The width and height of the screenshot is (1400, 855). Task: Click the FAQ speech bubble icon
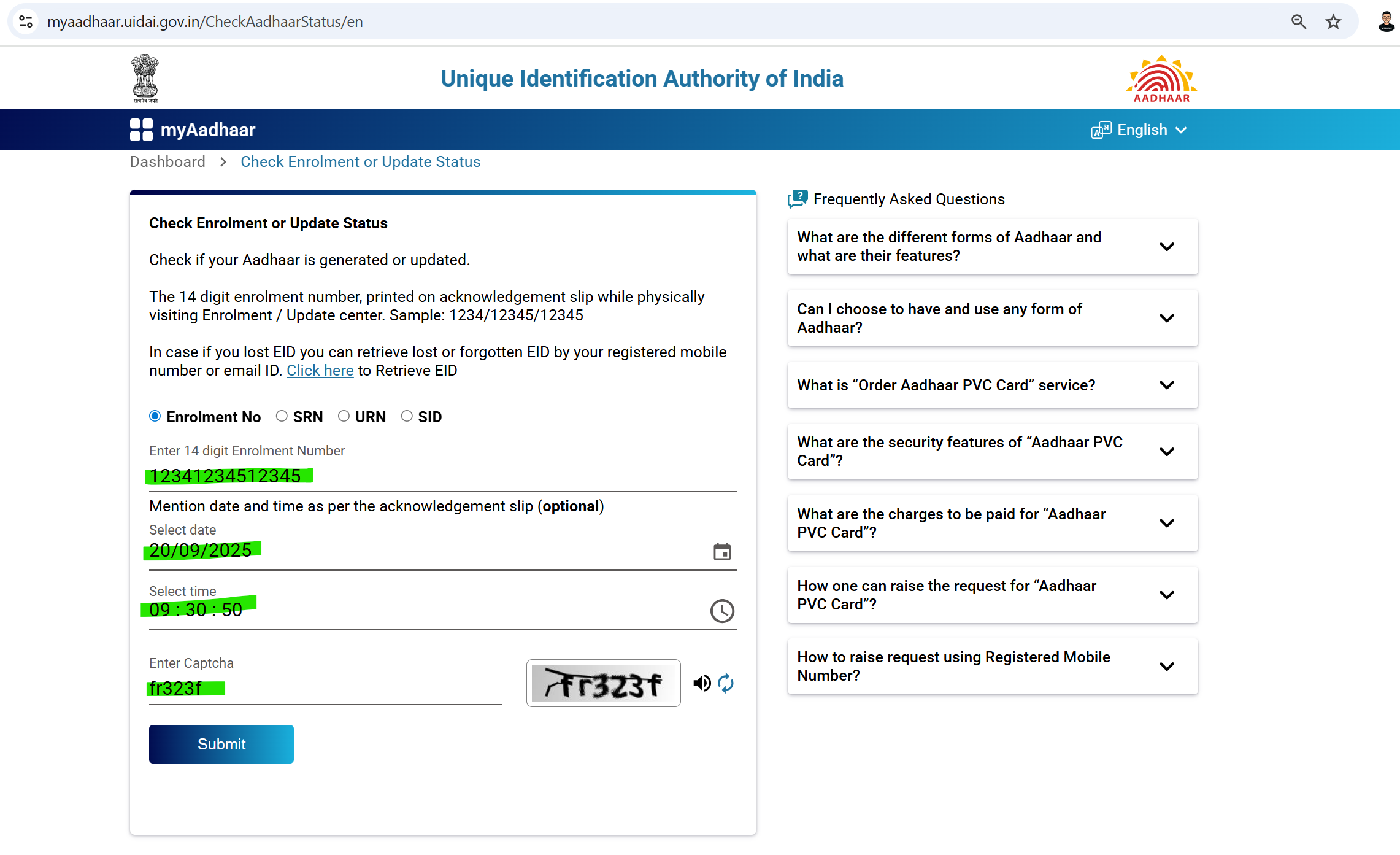(796, 198)
